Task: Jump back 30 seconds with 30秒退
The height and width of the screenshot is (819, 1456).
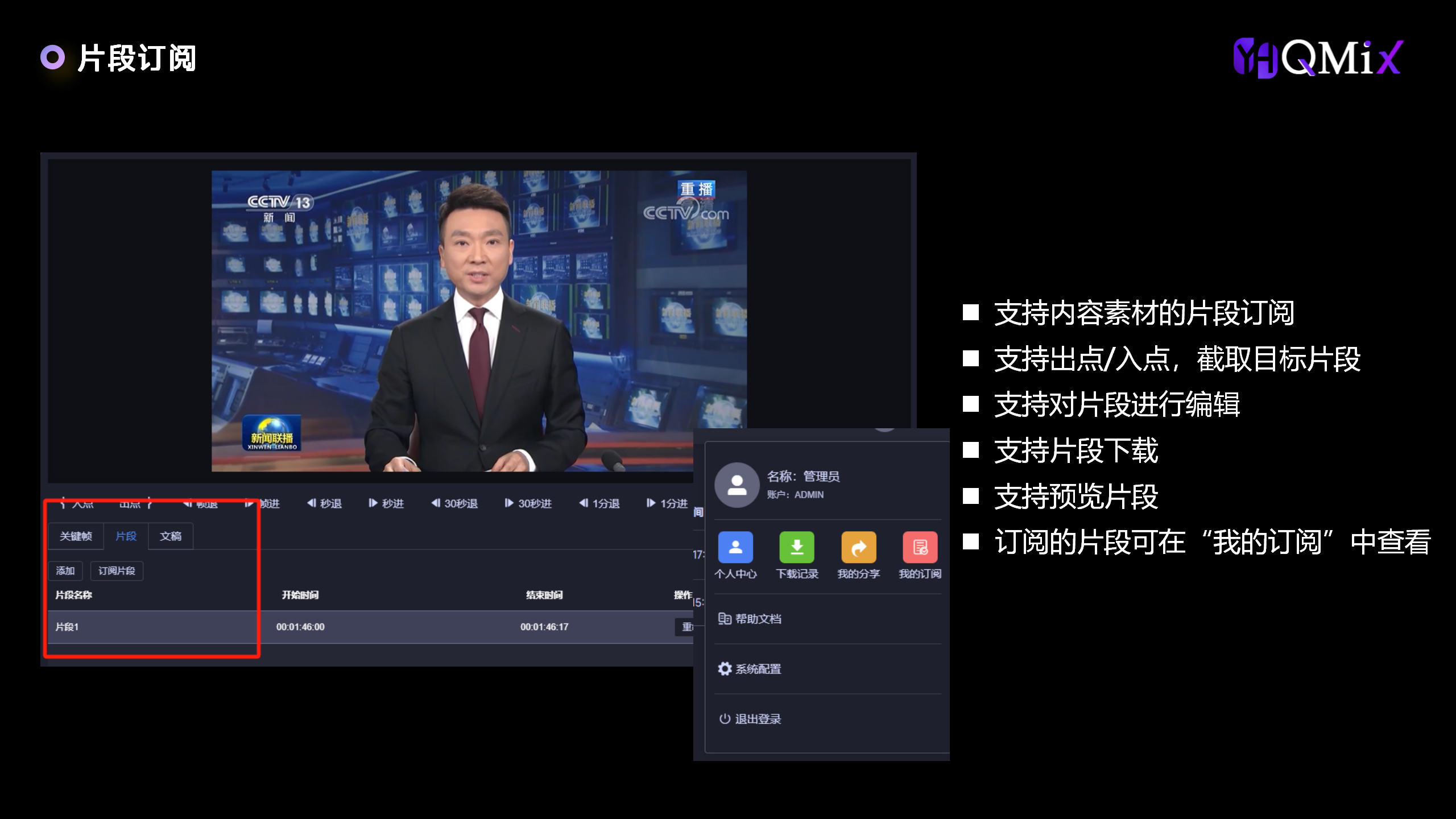Action: click(454, 503)
